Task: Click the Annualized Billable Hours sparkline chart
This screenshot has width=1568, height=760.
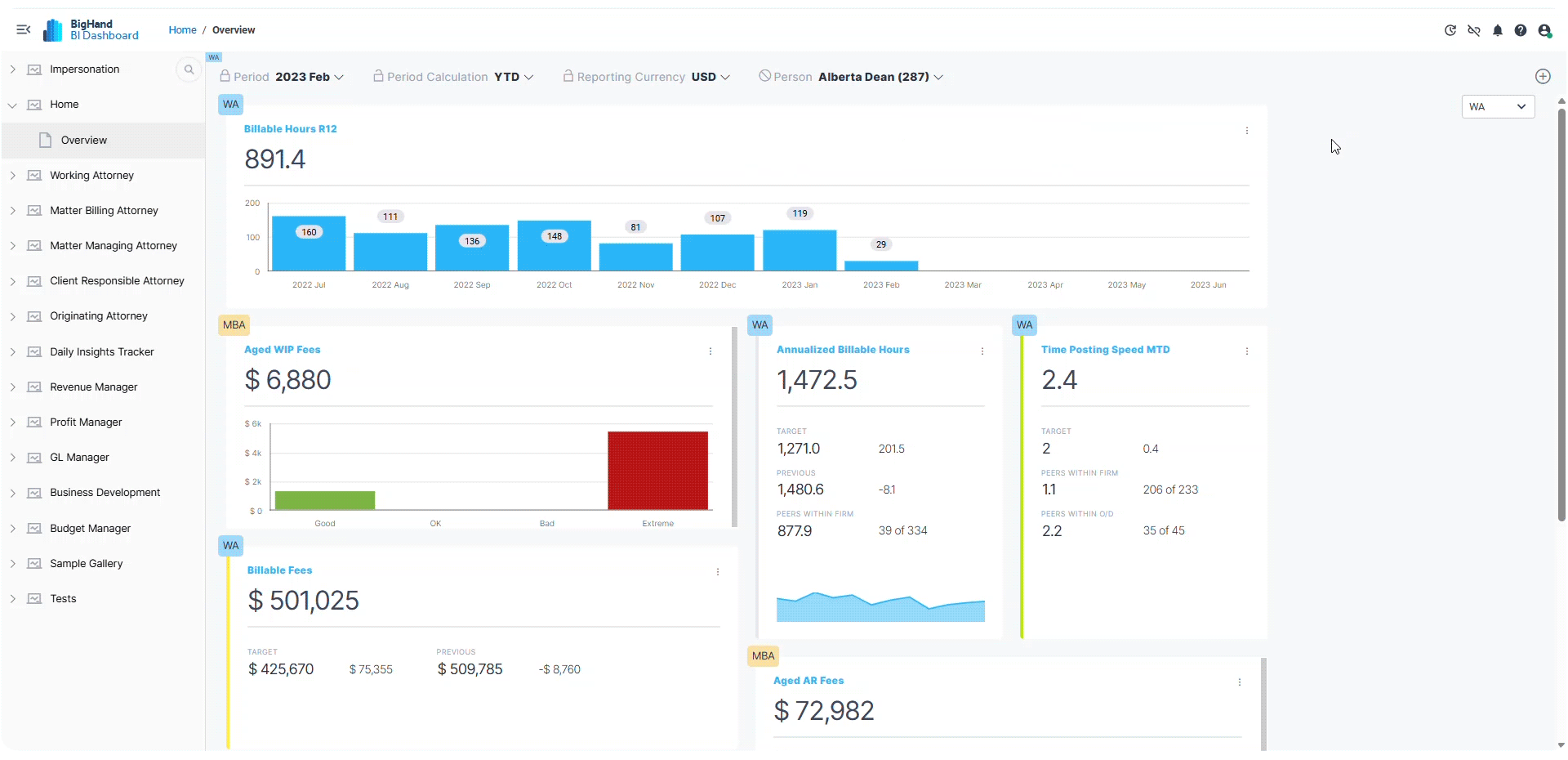Action: [880, 607]
